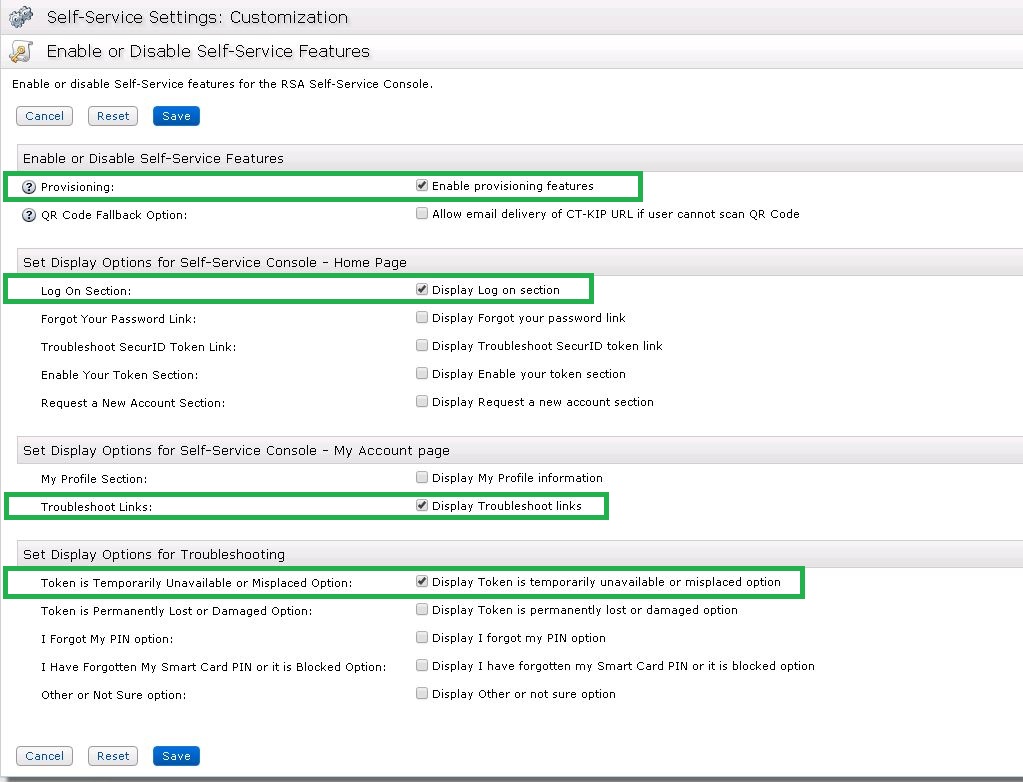Check Display I forgot my PIN option
This screenshot has width=1023, height=782.
pyautogui.click(x=422, y=637)
